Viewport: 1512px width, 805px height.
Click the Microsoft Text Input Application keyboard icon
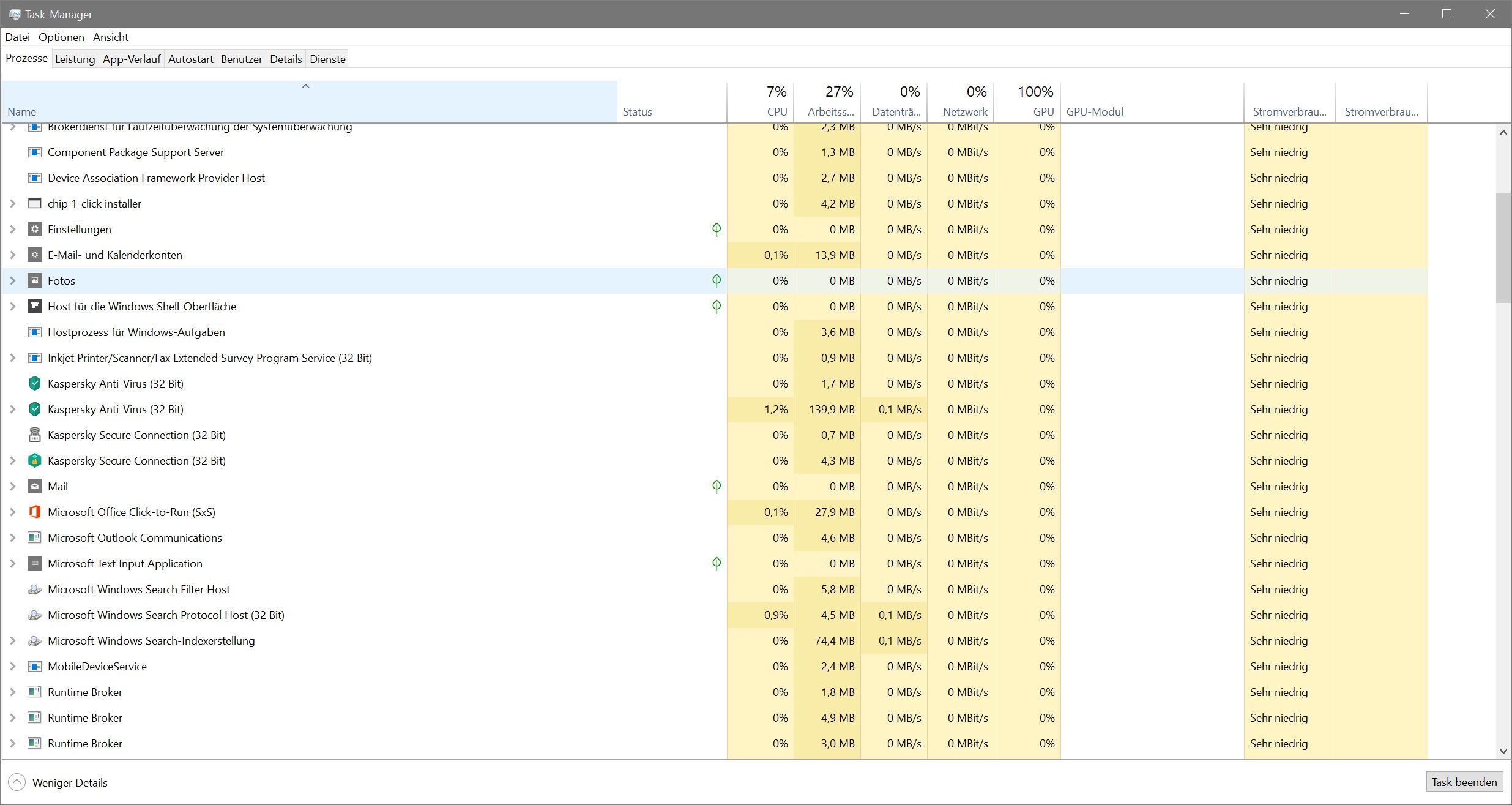(x=35, y=563)
